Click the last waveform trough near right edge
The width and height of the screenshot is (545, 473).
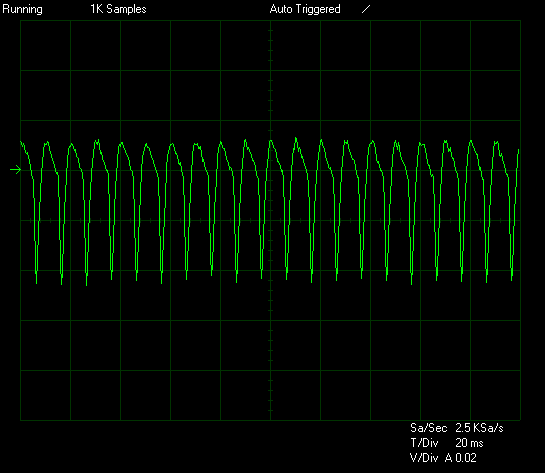512,275
